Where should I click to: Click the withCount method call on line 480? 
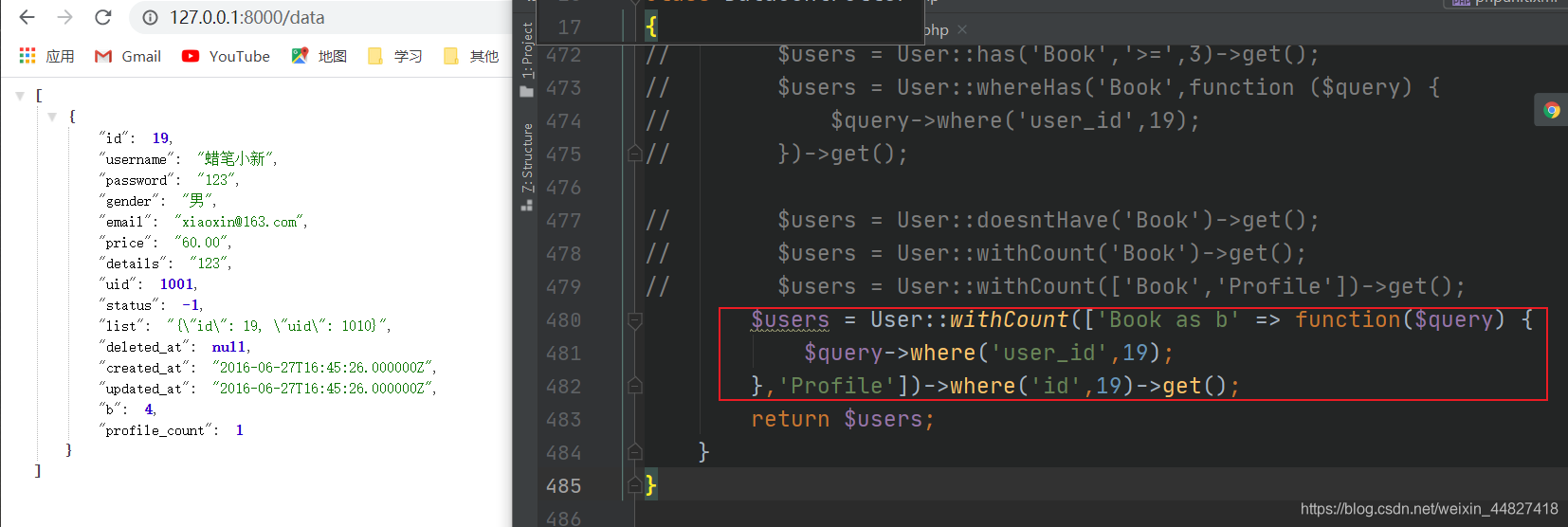[1010, 319]
